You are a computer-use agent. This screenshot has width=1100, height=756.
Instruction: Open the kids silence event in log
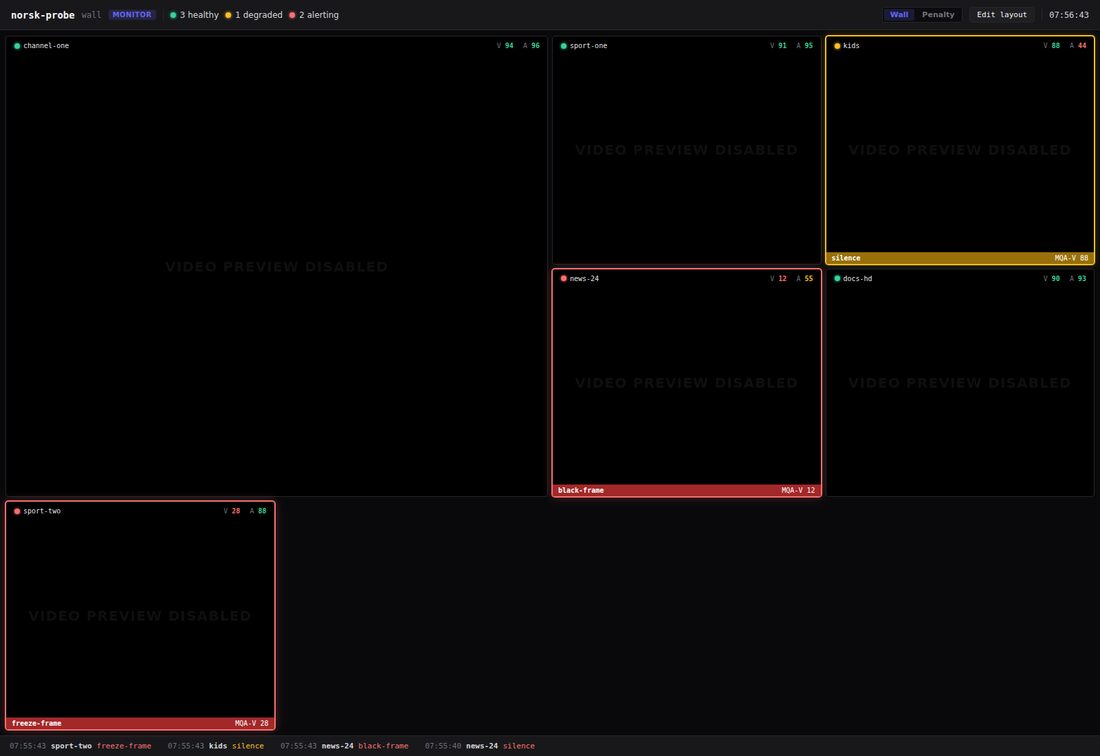pos(215,746)
